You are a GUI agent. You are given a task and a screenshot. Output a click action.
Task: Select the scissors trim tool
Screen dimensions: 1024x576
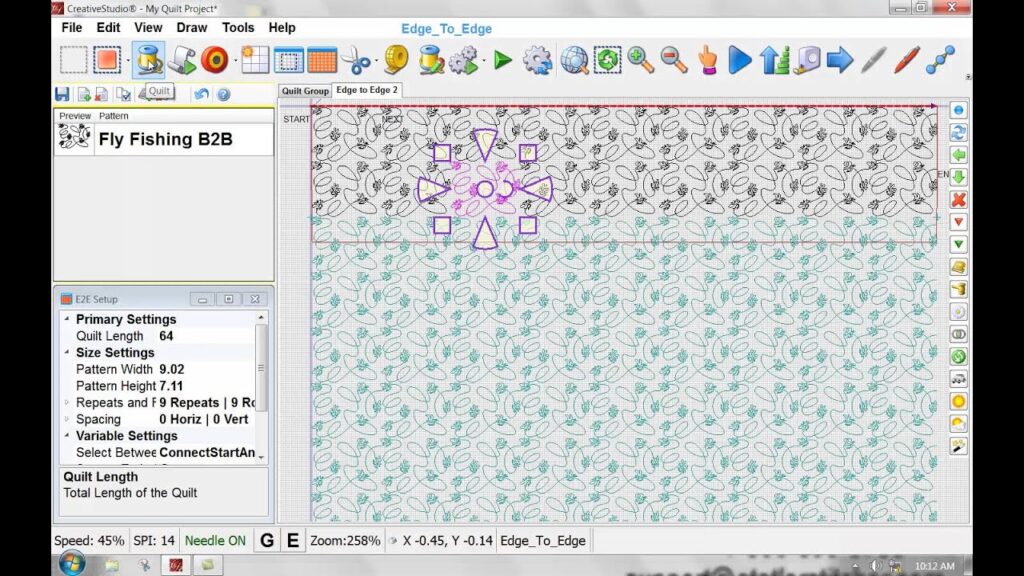(x=352, y=59)
